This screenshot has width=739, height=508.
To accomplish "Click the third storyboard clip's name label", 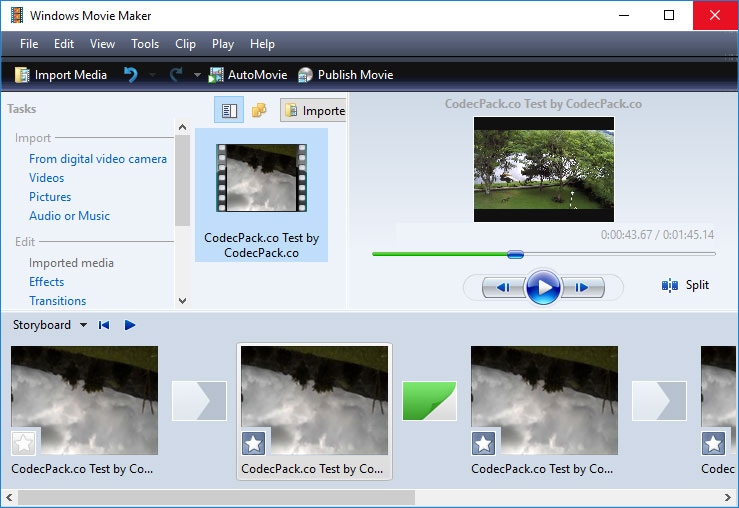I will tap(542, 469).
